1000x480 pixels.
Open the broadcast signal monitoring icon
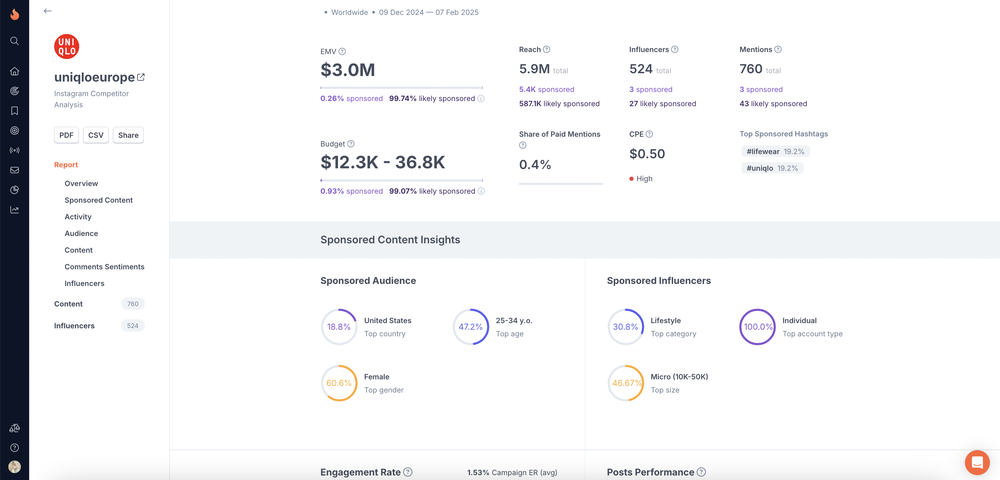(x=15, y=150)
